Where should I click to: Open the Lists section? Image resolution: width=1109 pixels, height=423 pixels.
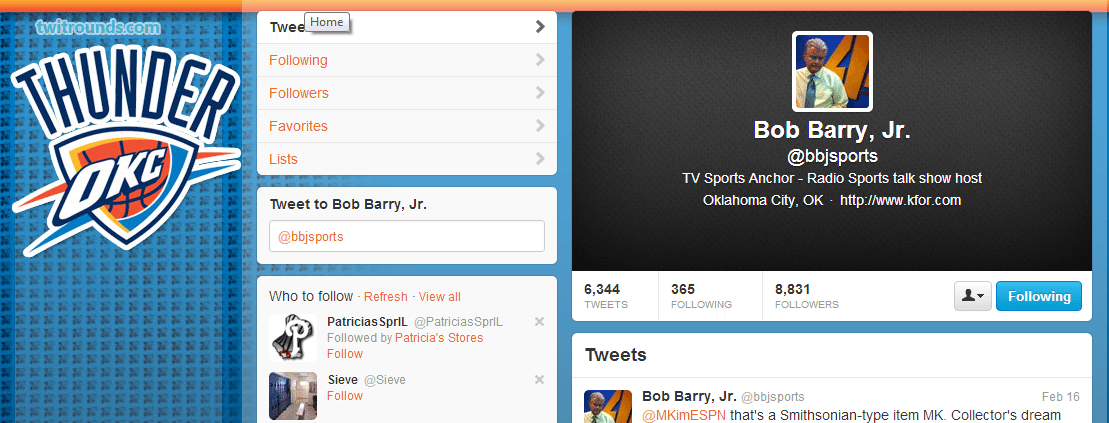[407, 159]
